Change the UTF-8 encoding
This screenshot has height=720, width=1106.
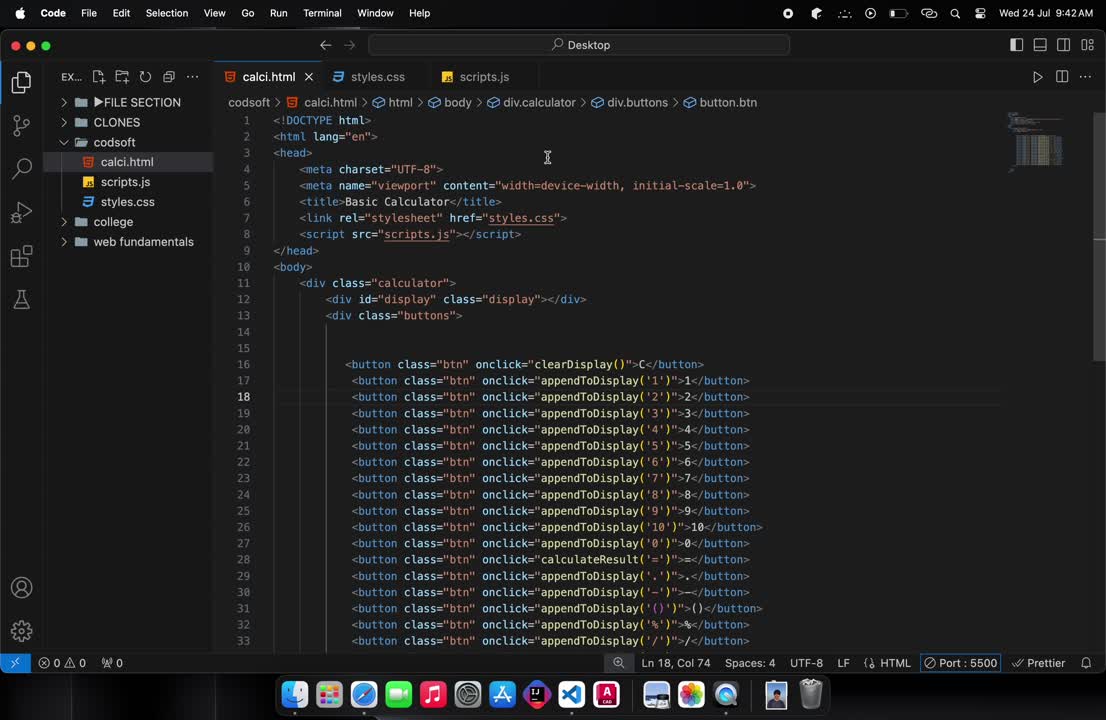[x=806, y=663]
